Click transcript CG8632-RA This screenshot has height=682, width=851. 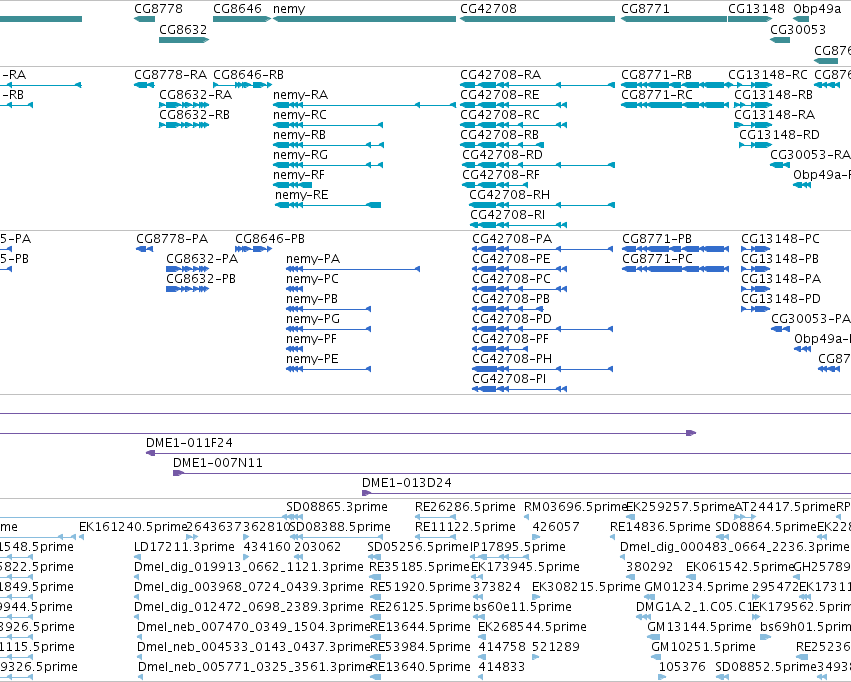(184, 105)
